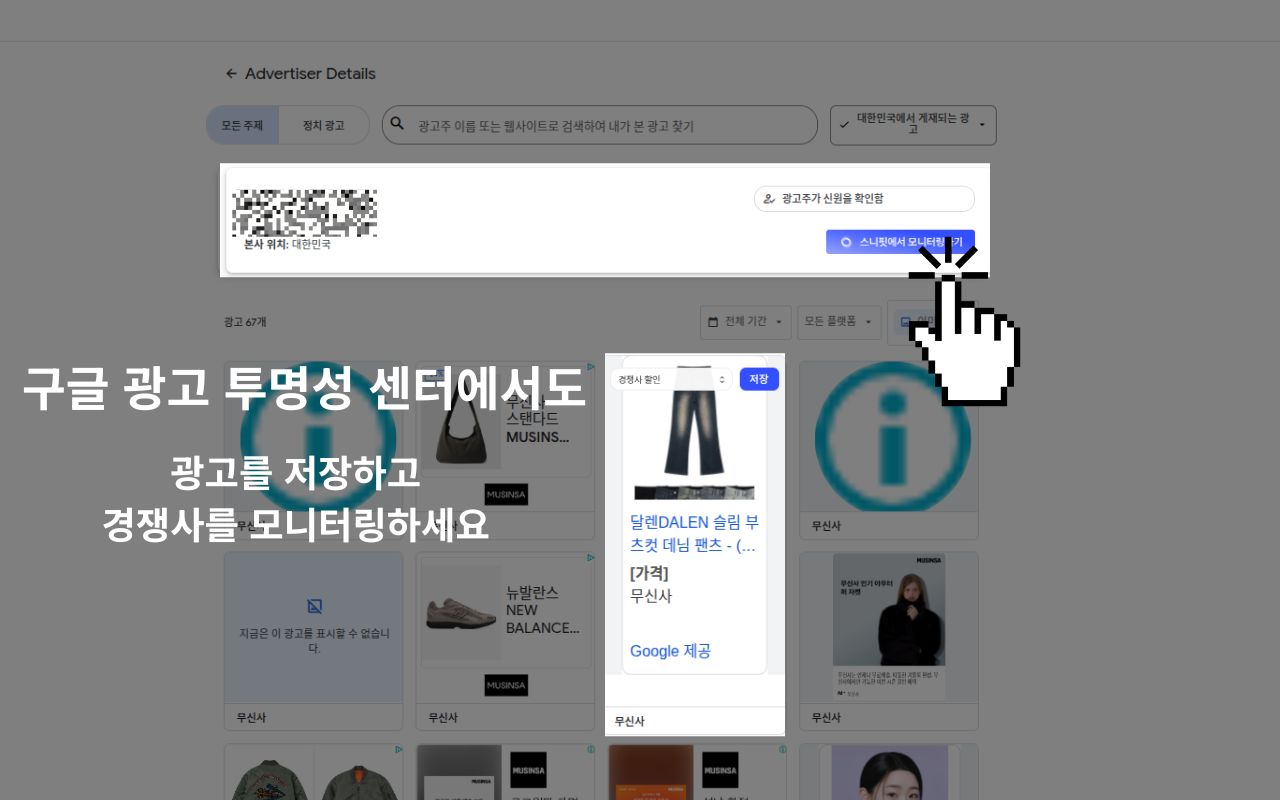Click the check icon in the region dropdown
This screenshot has width=1280, height=800.
pyautogui.click(x=844, y=125)
